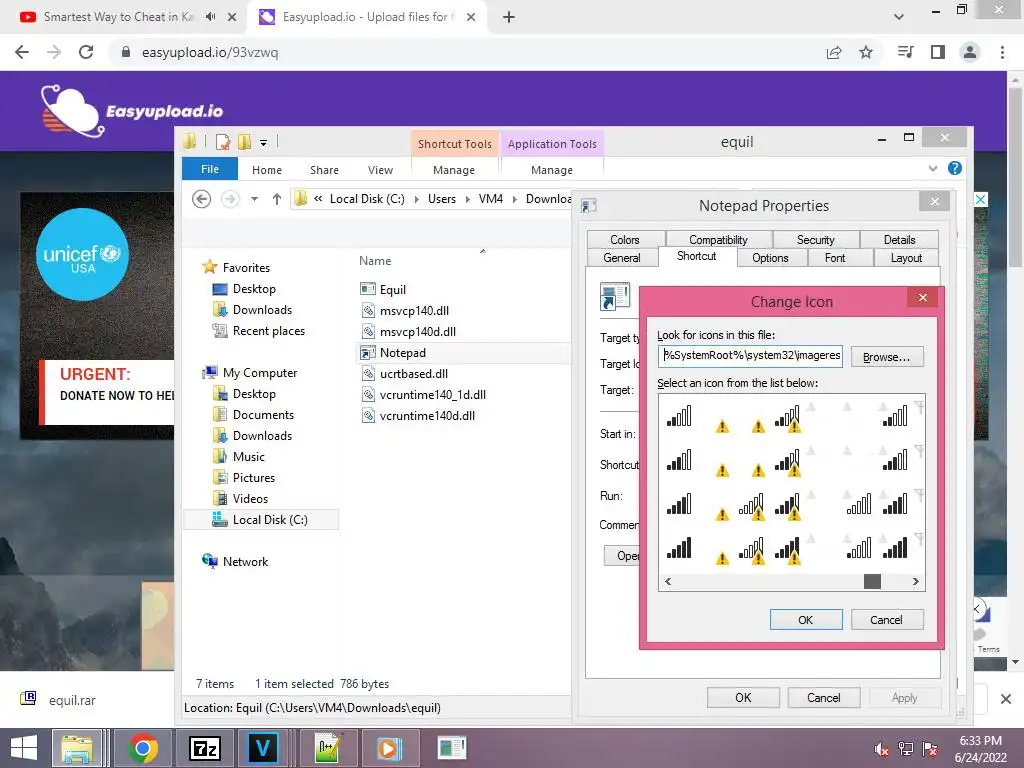Open File Explorer from taskbar
The height and width of the screenshot is (768, 1024).
click(x=77, y=748)
